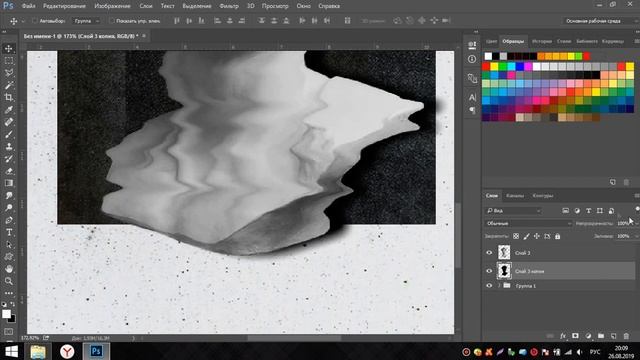Pick the white swatch in Swatches
The image size is (640, 360).
point(488,56)
